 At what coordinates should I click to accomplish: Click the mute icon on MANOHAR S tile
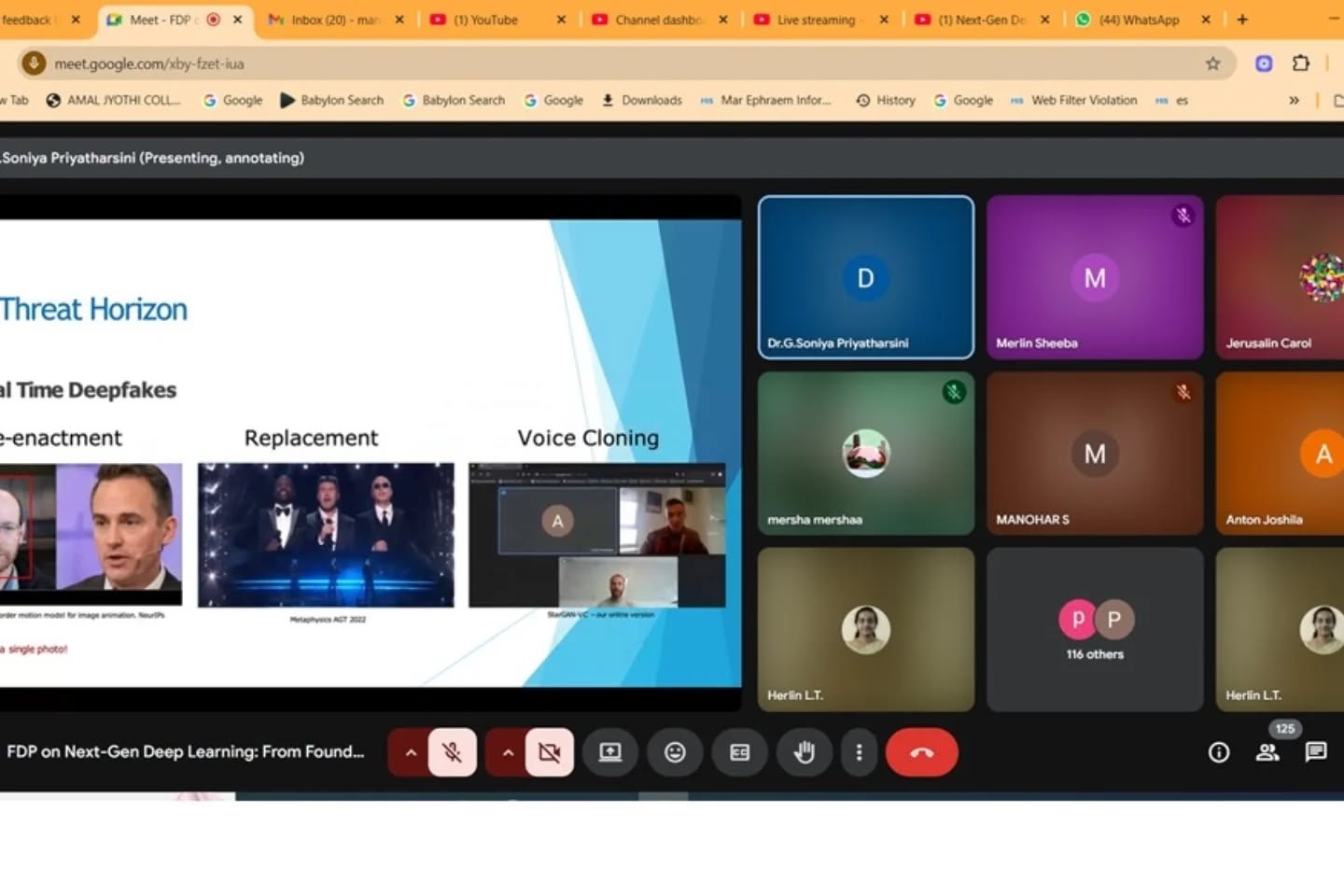[1183, 392]
